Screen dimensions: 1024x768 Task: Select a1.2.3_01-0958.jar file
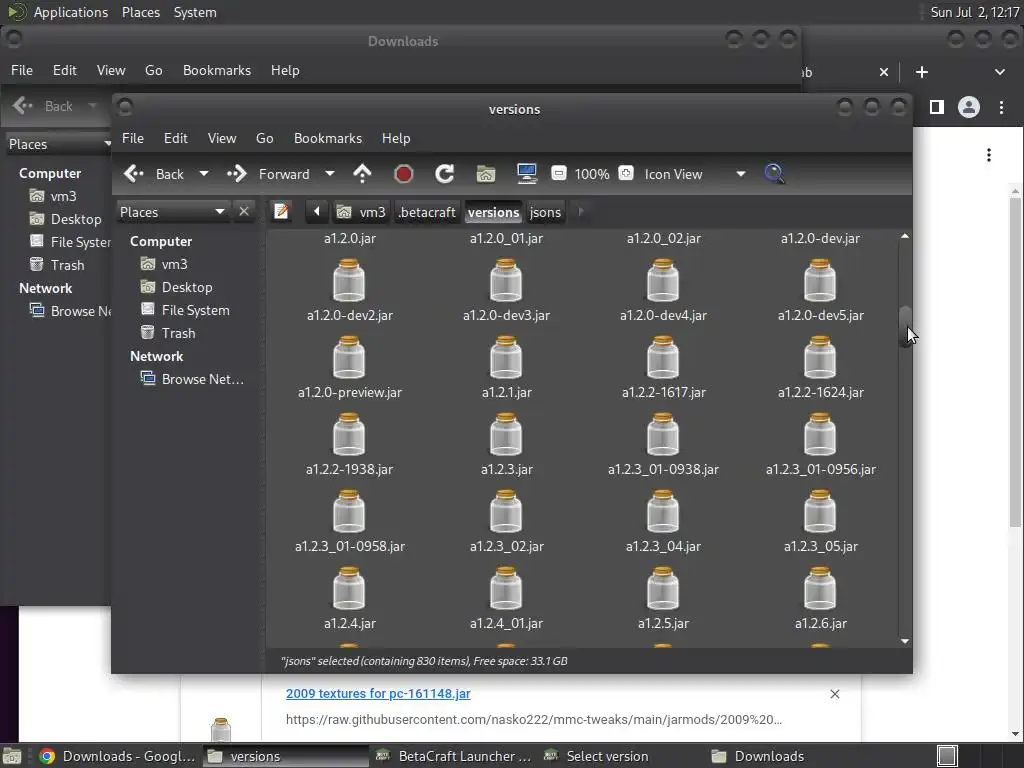pos(349,522)
